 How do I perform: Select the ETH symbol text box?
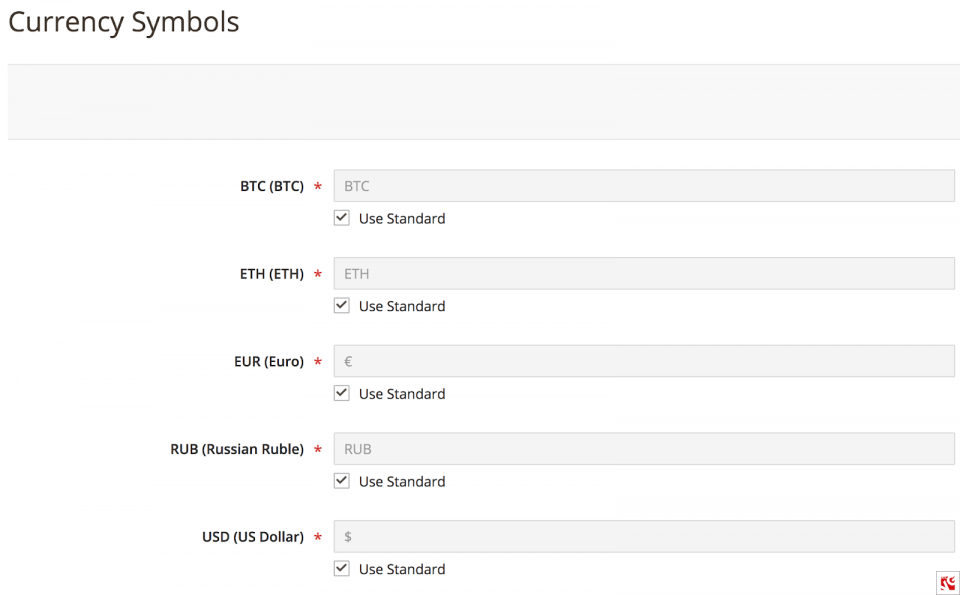tap(644, 273)
